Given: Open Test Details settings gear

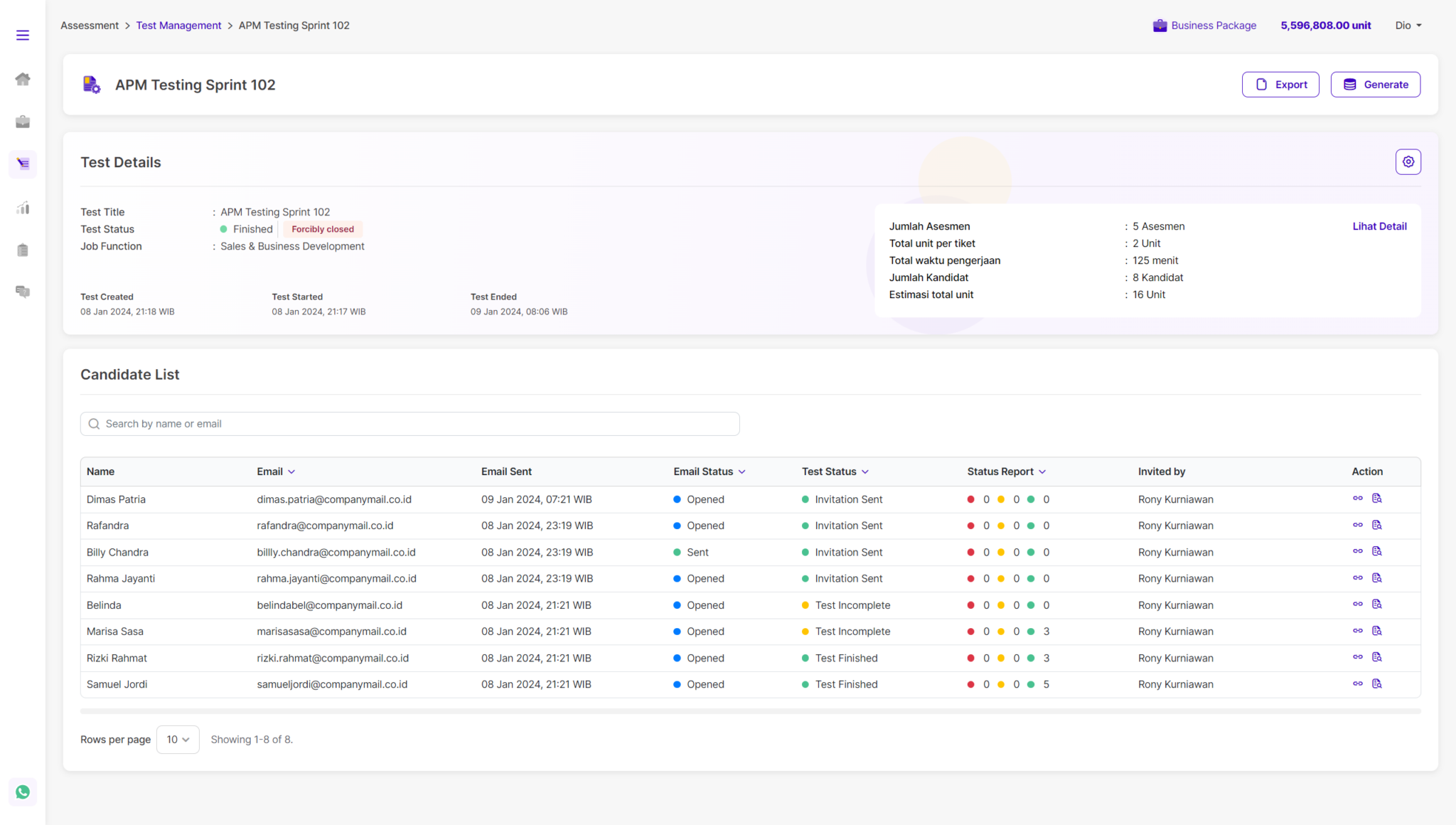Looking at the screenshot, I should point(1408,161).
